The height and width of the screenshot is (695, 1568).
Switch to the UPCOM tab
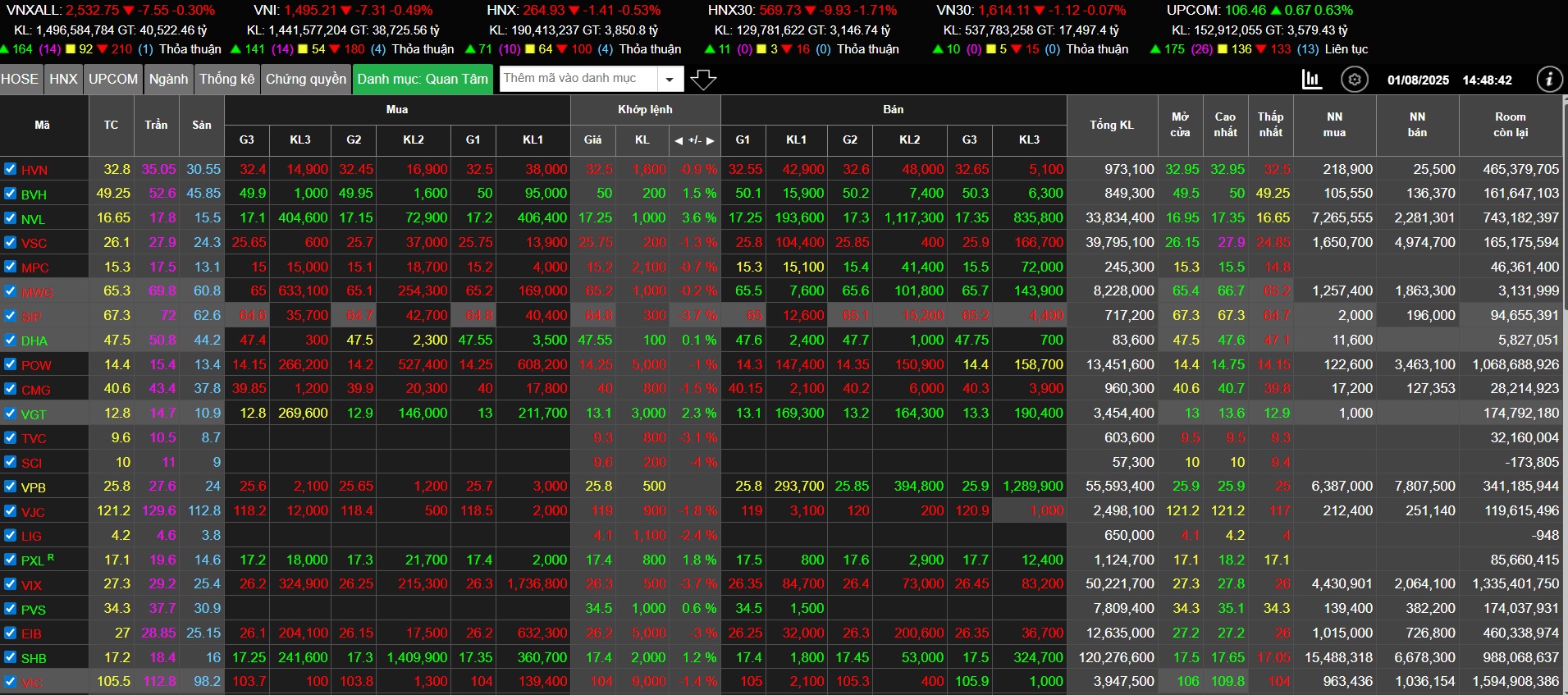point(113,80)
